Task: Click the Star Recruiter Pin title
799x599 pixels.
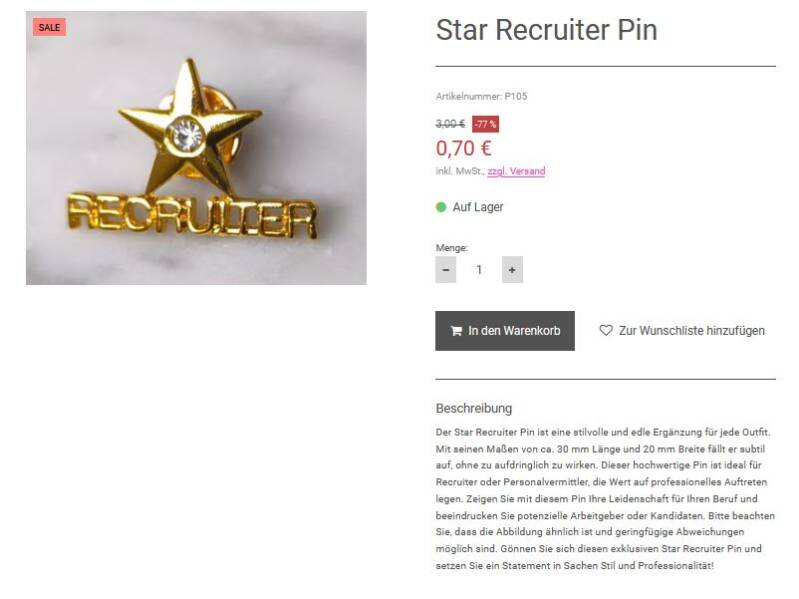Action: (546, 30)
